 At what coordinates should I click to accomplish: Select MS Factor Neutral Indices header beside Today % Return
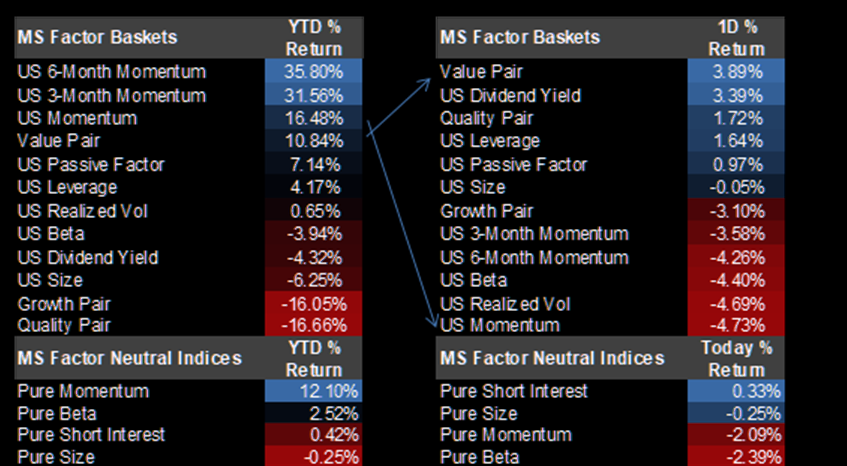coord(552,358)
